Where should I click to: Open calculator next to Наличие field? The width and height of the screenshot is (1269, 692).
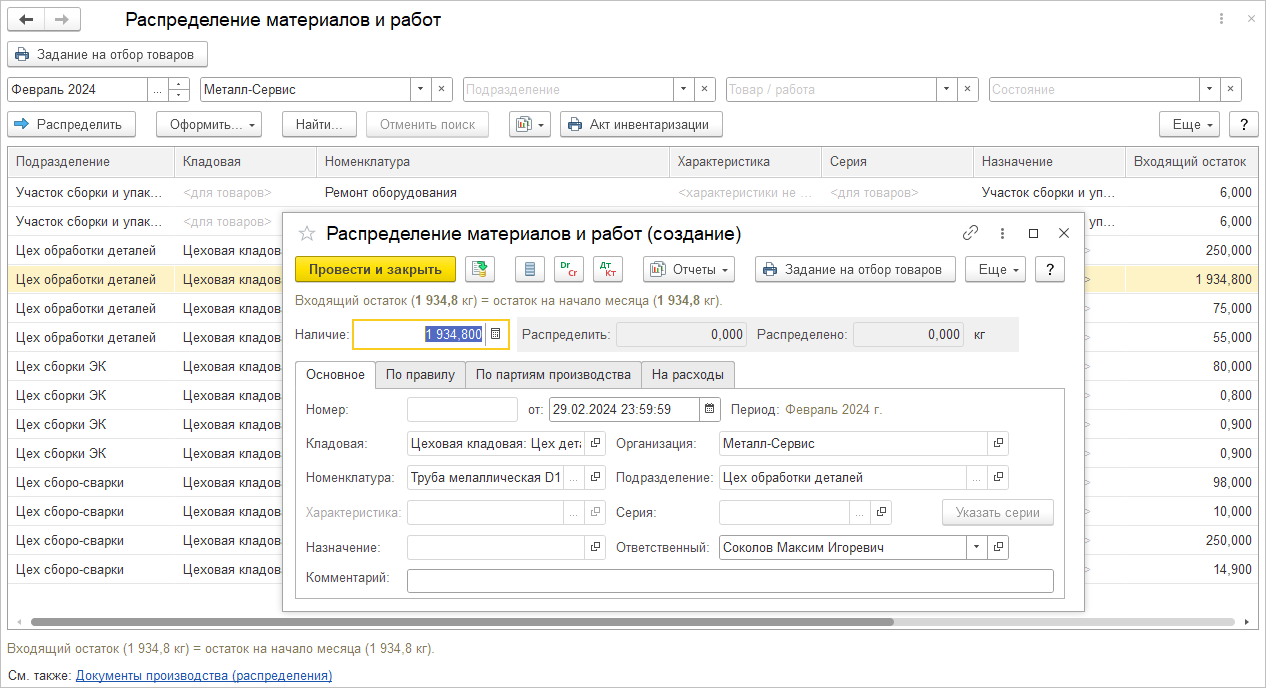(x=496, y=335)
